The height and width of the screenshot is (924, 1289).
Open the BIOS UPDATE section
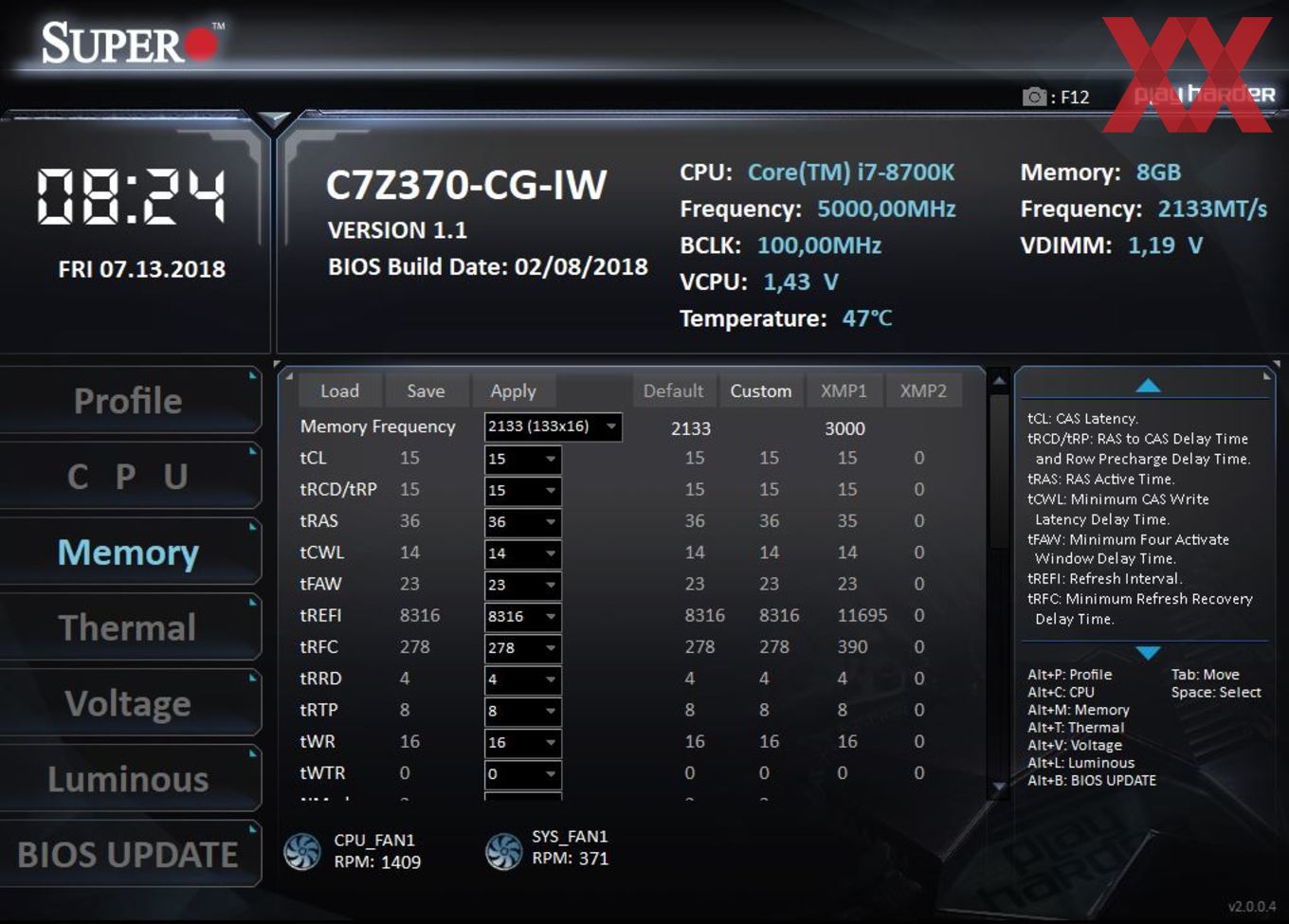tap(130, 854)
